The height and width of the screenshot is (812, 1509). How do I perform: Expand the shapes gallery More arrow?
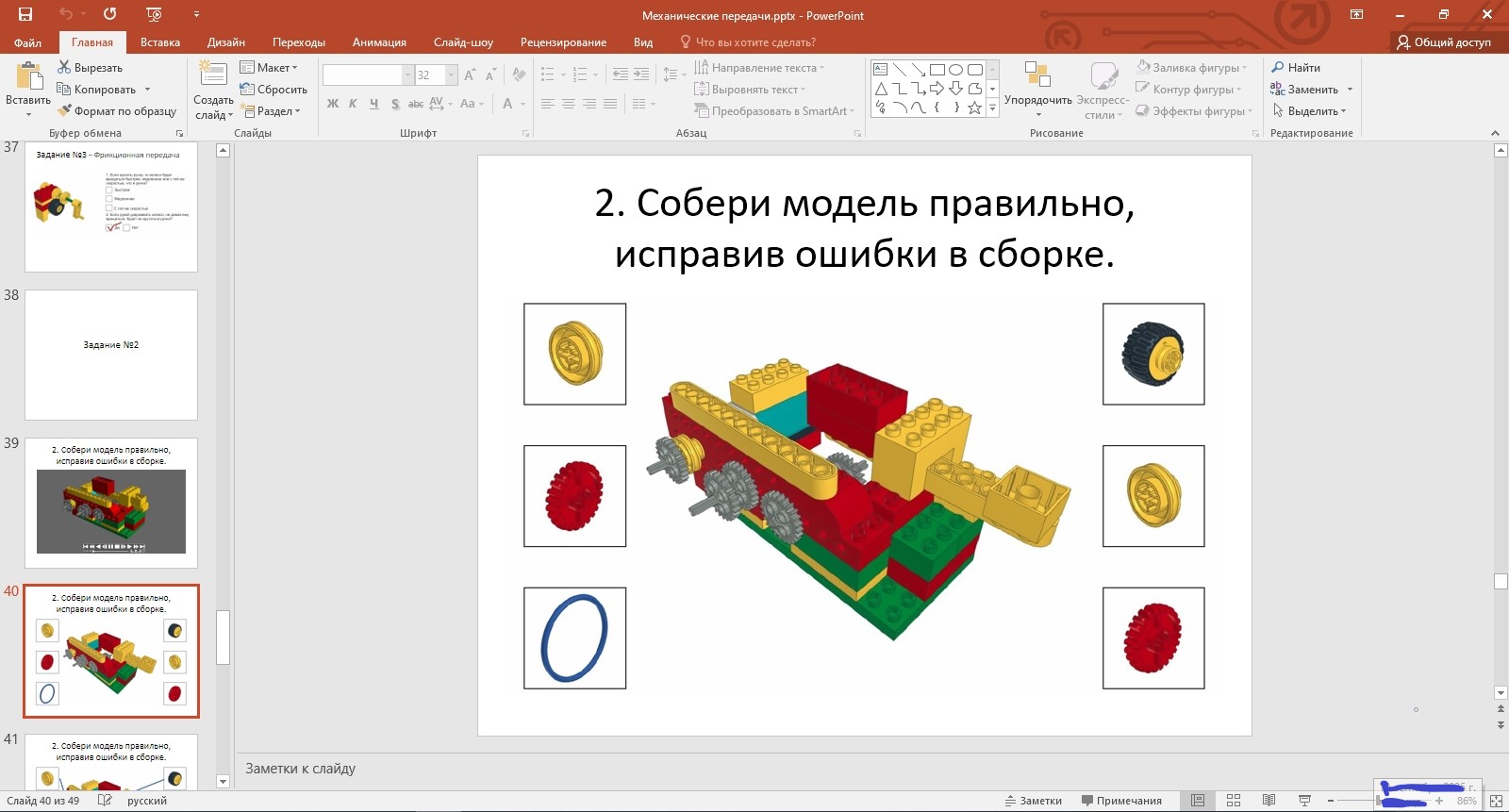(x=992, y=109)
